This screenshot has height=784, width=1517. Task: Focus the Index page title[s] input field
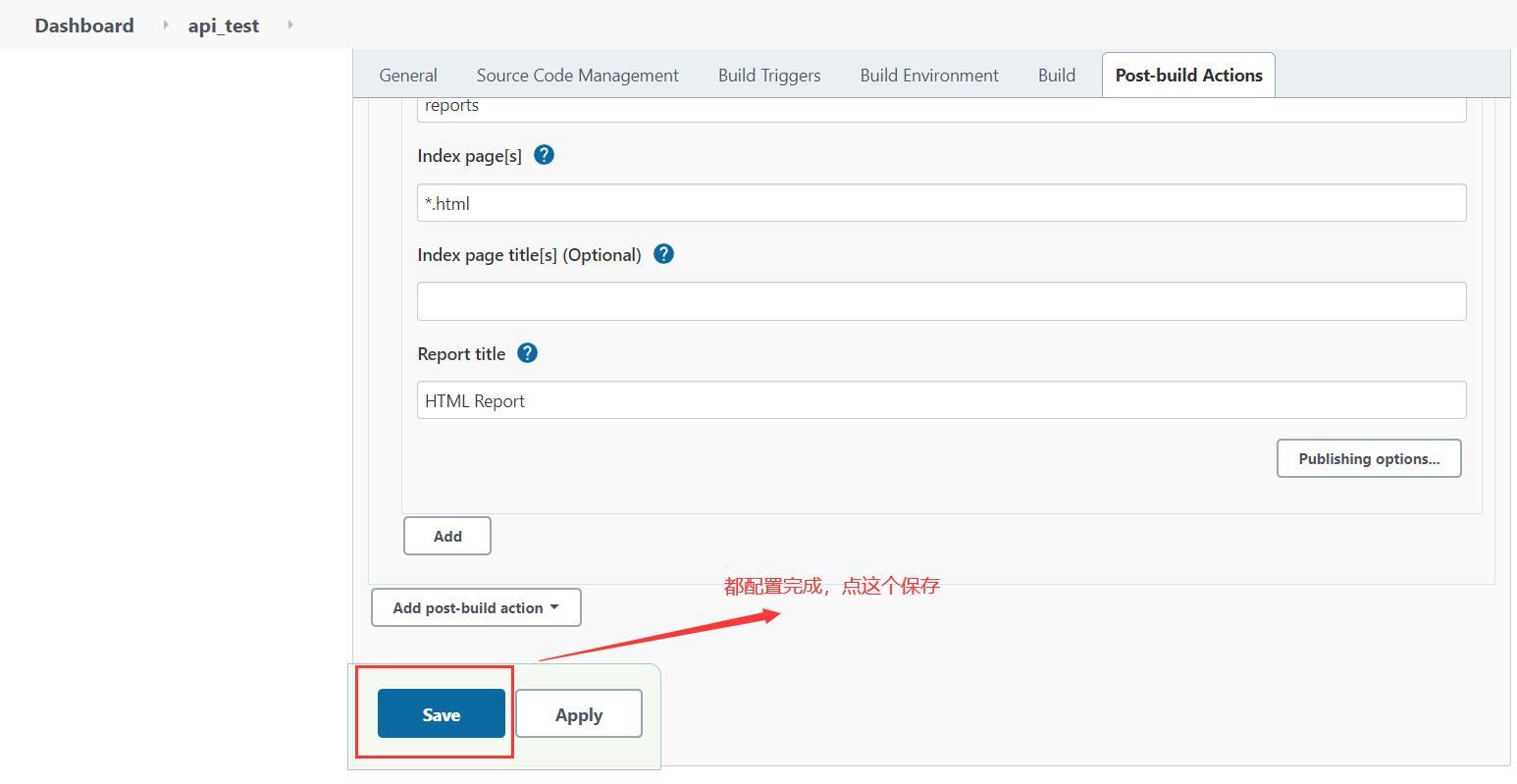click(941, 301)
